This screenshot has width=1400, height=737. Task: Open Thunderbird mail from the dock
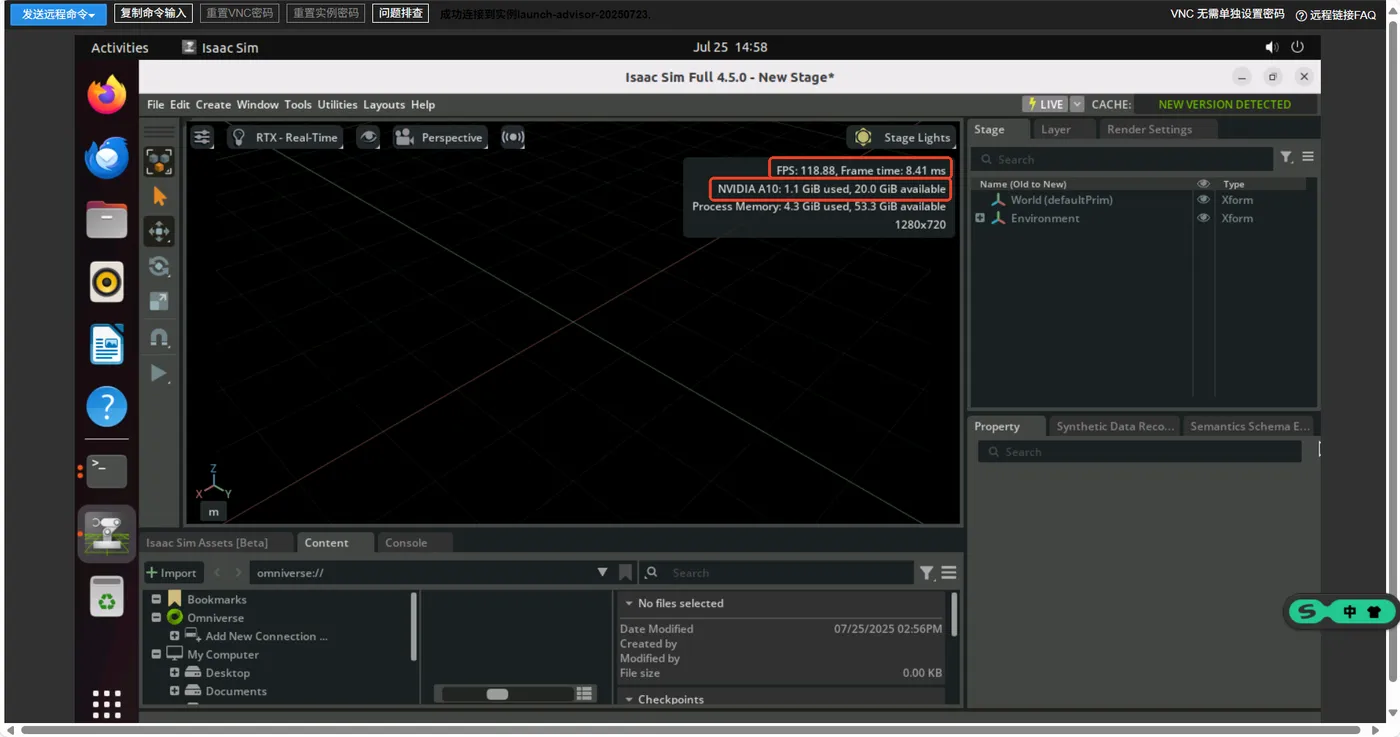point(107,158)
